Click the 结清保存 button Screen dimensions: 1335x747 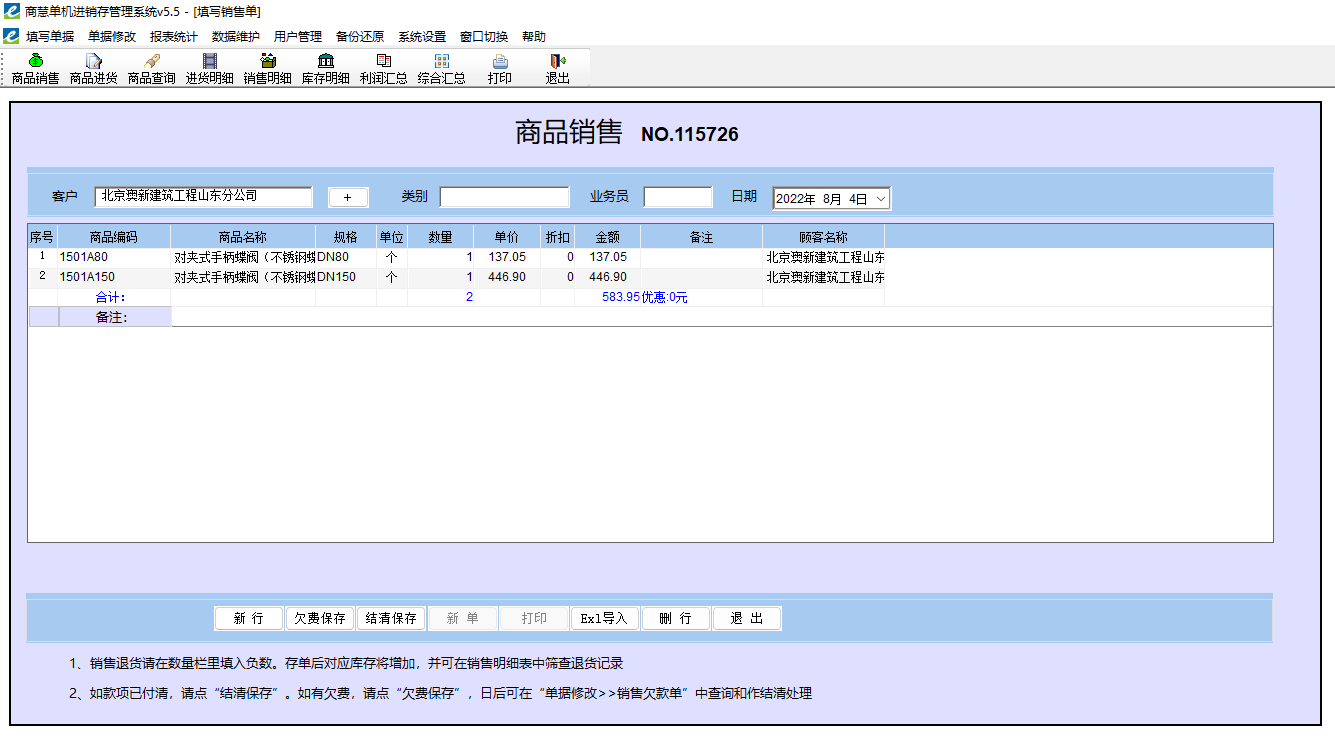[391, 619]
